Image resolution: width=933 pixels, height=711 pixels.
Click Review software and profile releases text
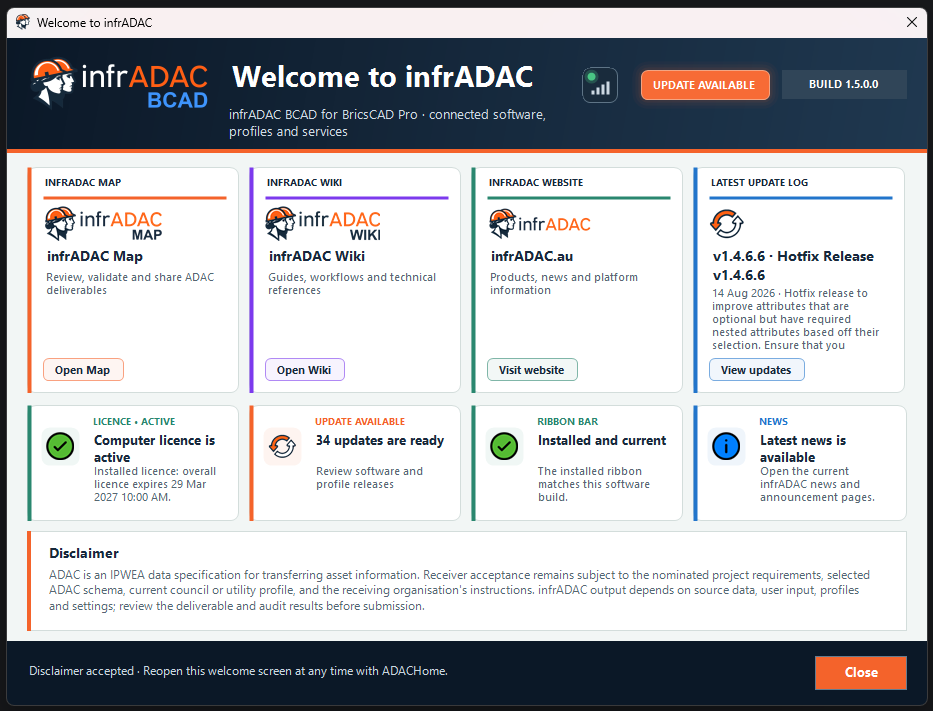tap(370, 477)
